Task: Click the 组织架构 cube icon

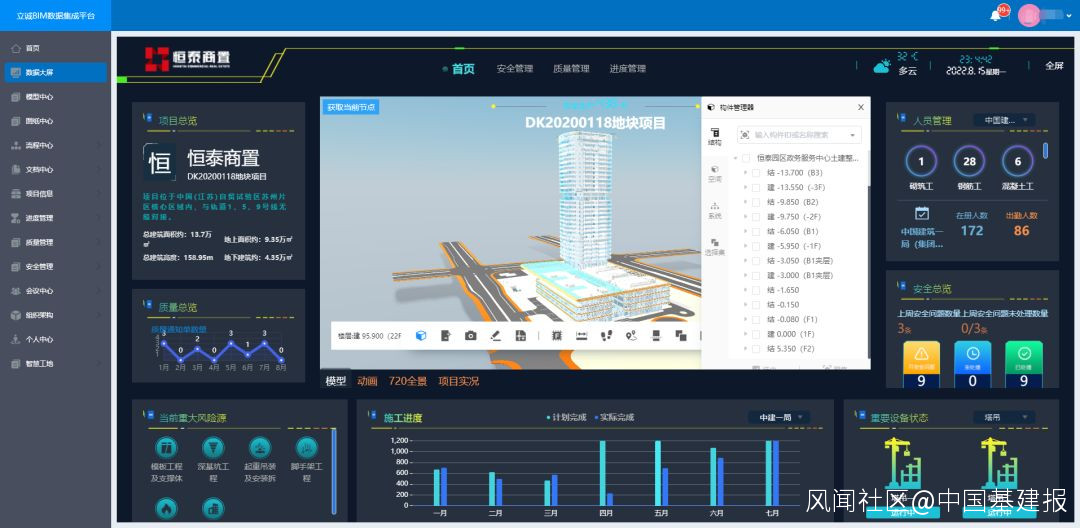Action: point(15,315)
